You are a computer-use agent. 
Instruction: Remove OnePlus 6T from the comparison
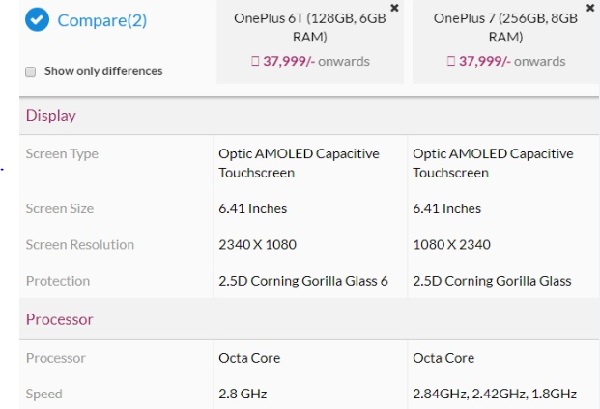[394, 7]
